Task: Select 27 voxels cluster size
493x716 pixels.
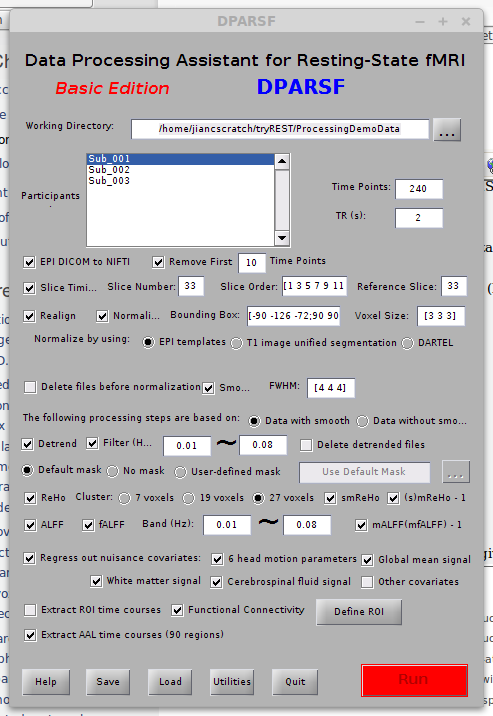Action: click(258, 498)
